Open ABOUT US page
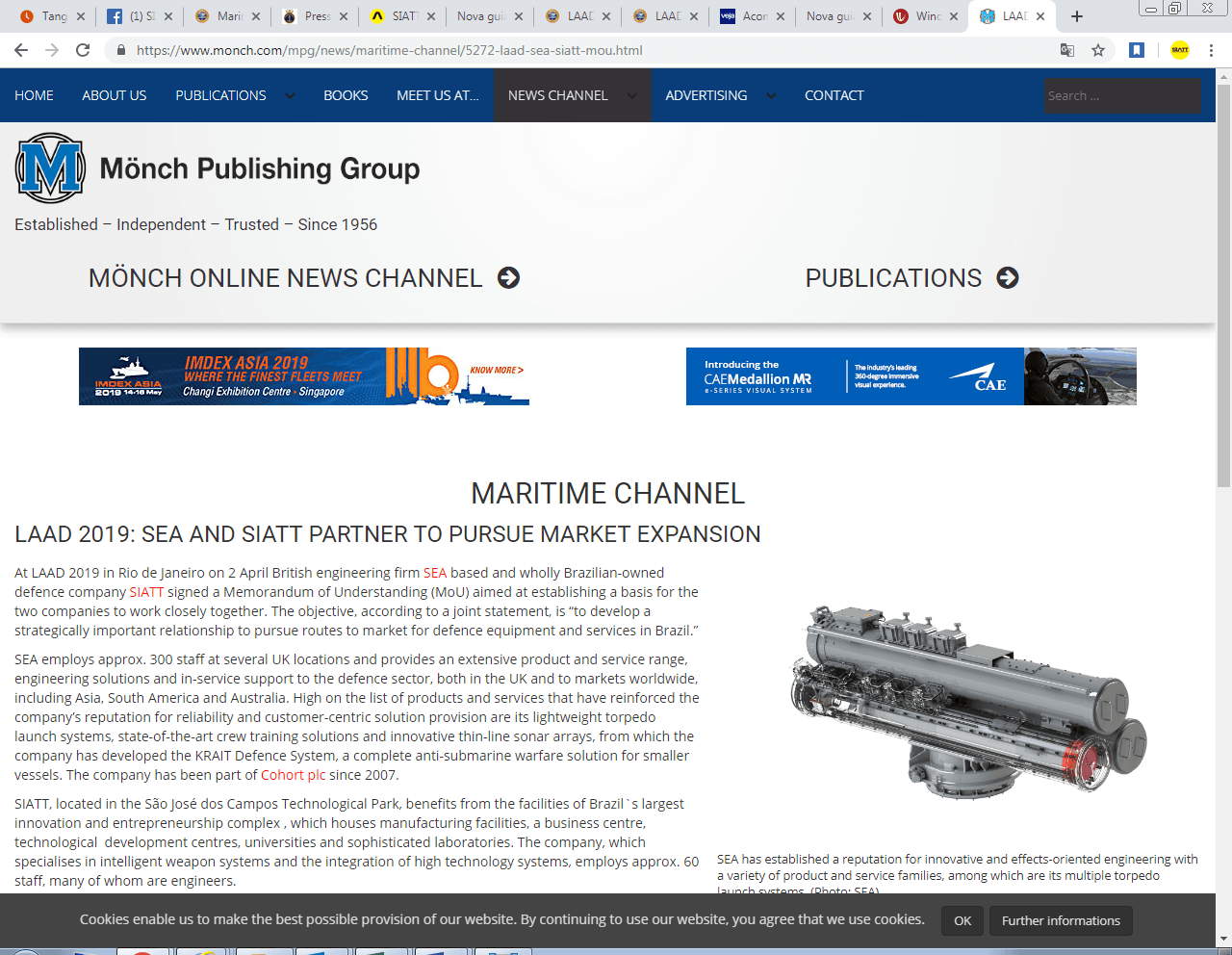1232x955 pixels. [115, 95]
